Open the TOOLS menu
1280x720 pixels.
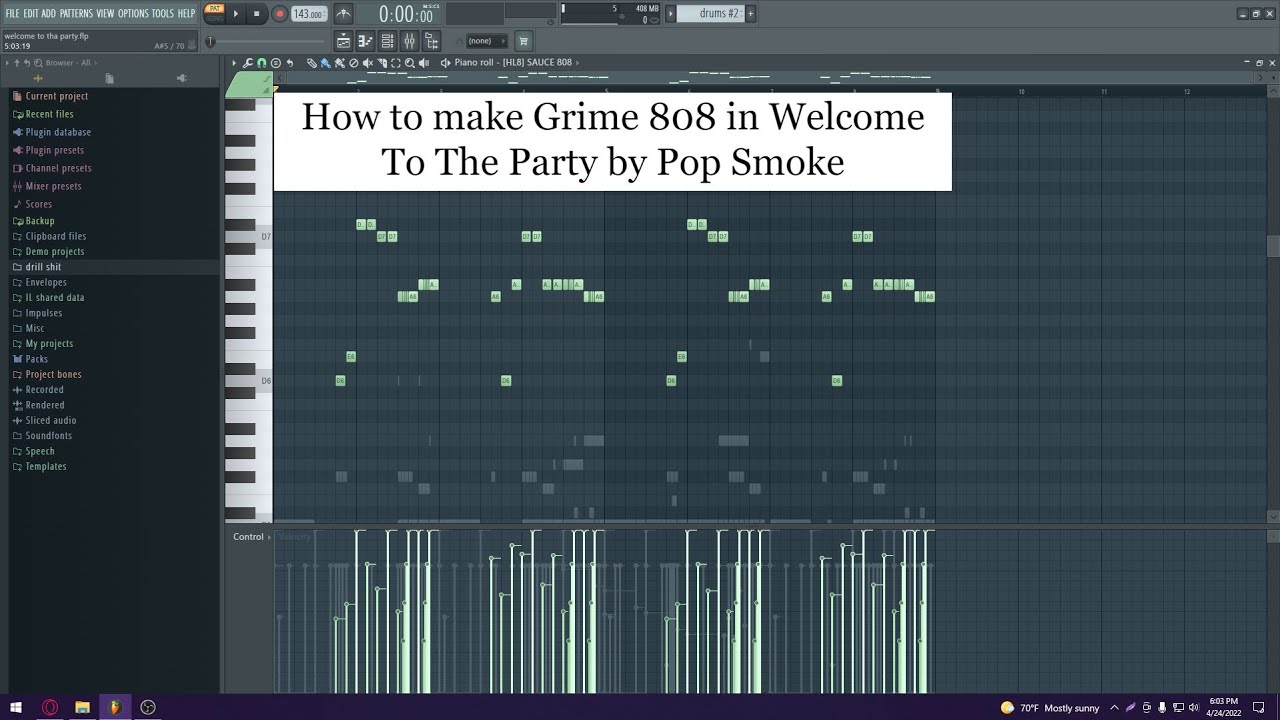(x=162, y=13)
